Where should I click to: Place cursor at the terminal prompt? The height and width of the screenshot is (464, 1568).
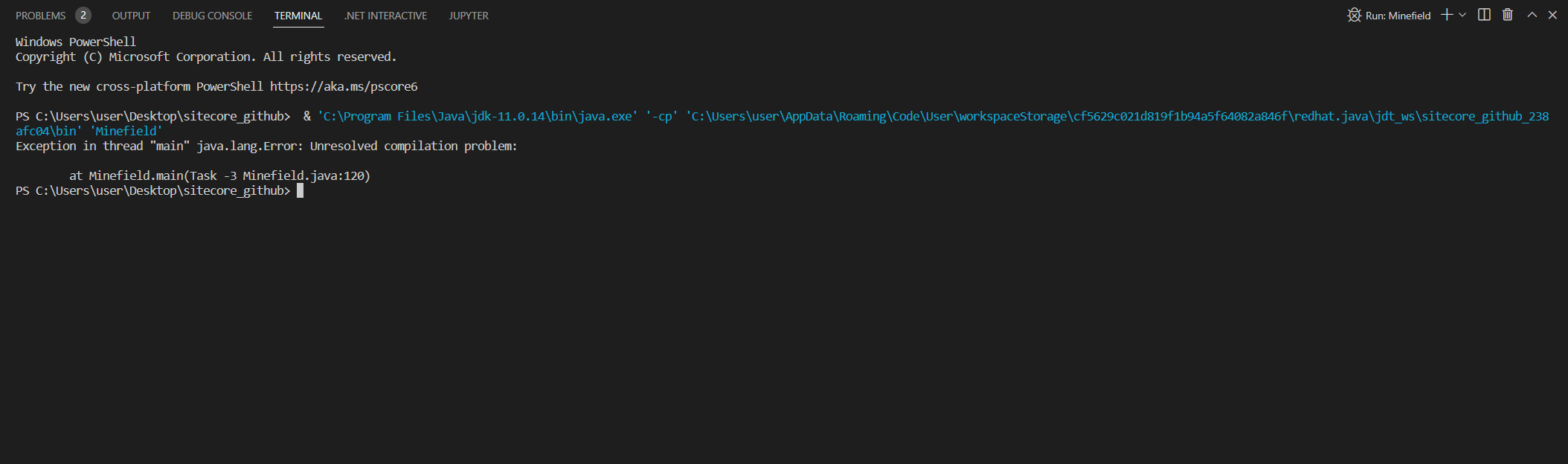301,190
